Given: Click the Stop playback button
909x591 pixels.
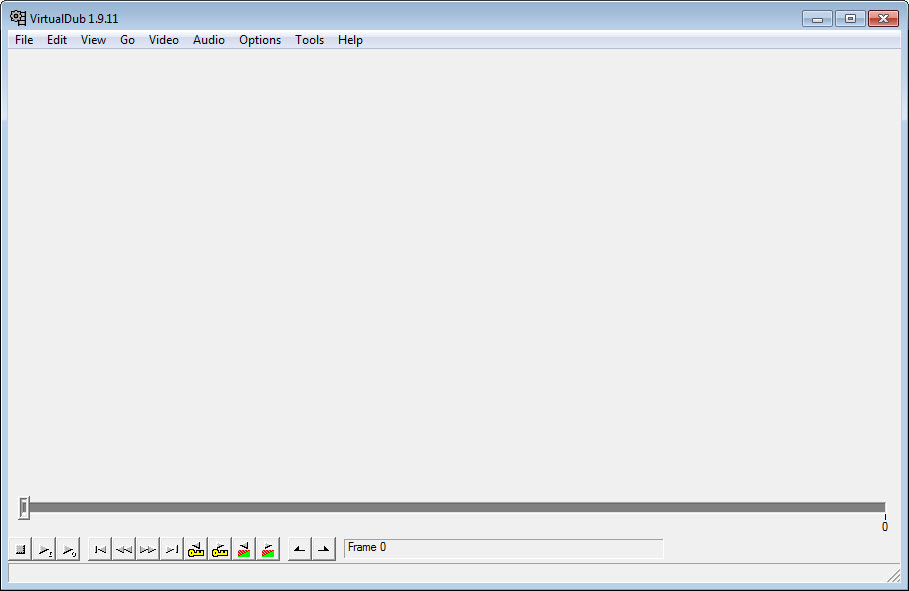Looking at the screenshot, I should (x=20, y=549).
